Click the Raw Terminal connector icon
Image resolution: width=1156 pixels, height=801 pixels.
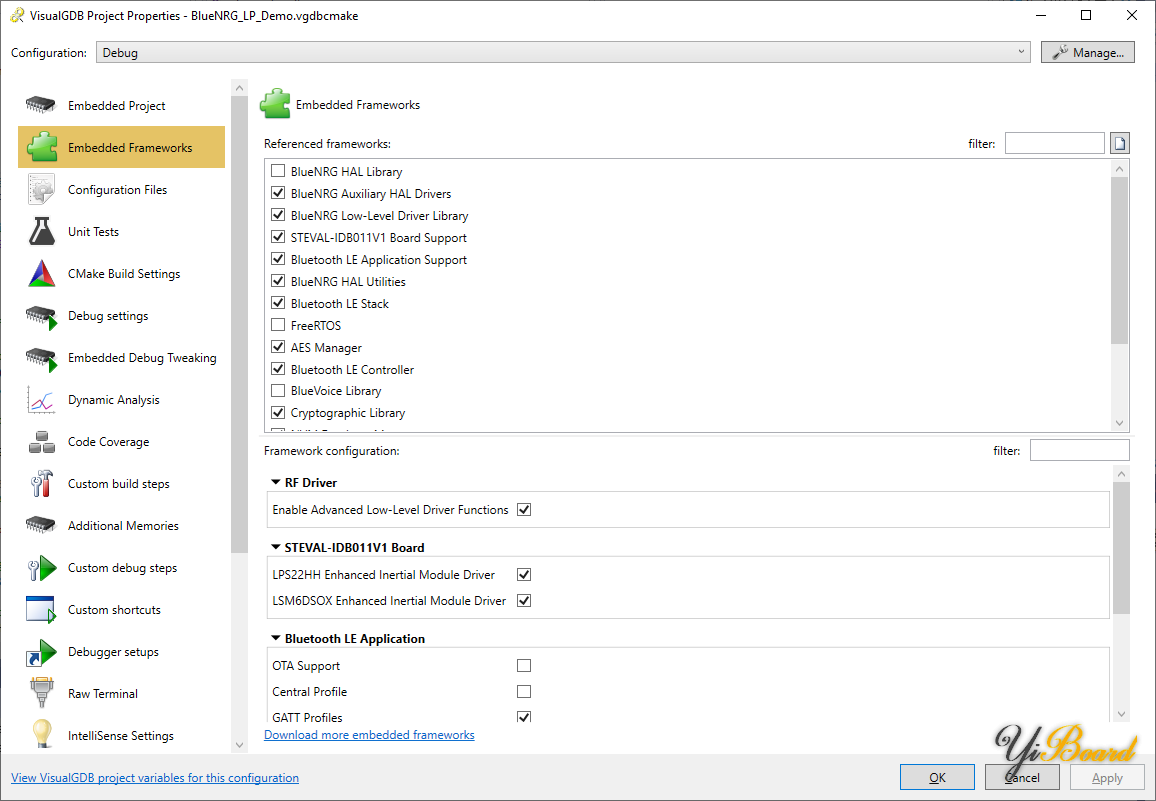[x=41, y=693]
